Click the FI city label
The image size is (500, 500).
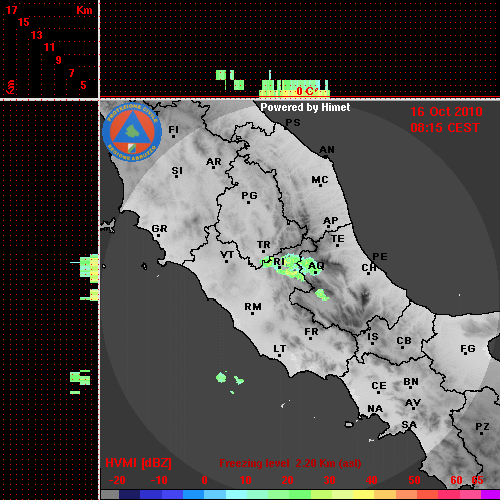[173, 129]
